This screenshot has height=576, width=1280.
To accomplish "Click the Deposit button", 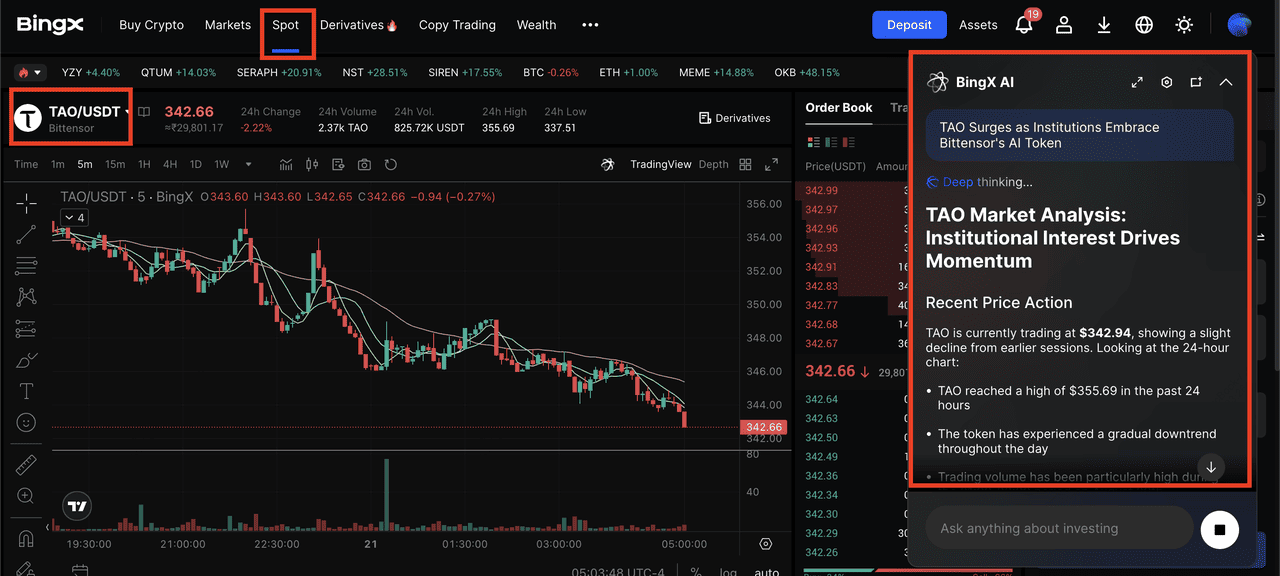I will pos(909,25).
